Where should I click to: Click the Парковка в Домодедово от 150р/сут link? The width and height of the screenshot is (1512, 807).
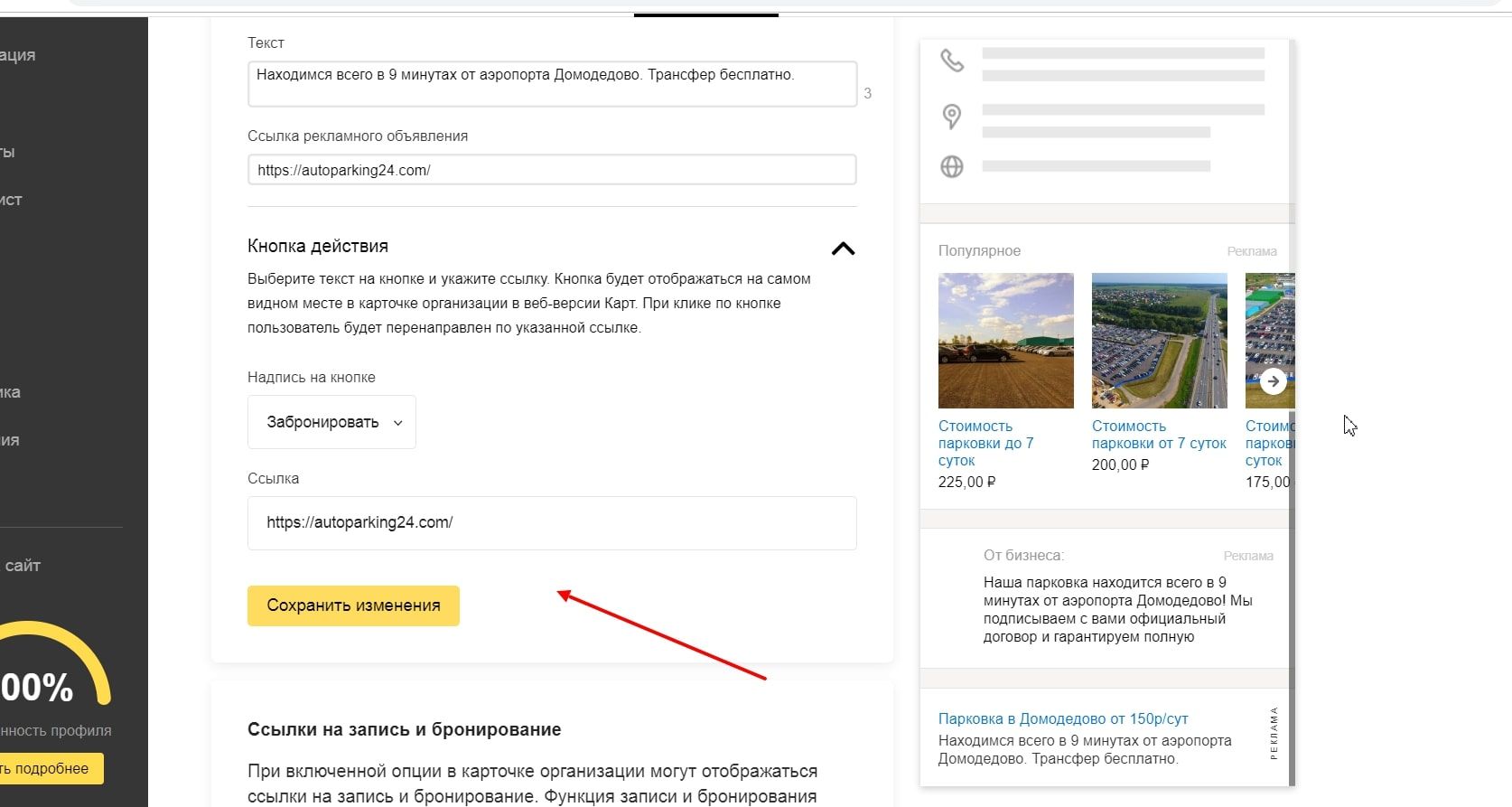(1063, 718)
